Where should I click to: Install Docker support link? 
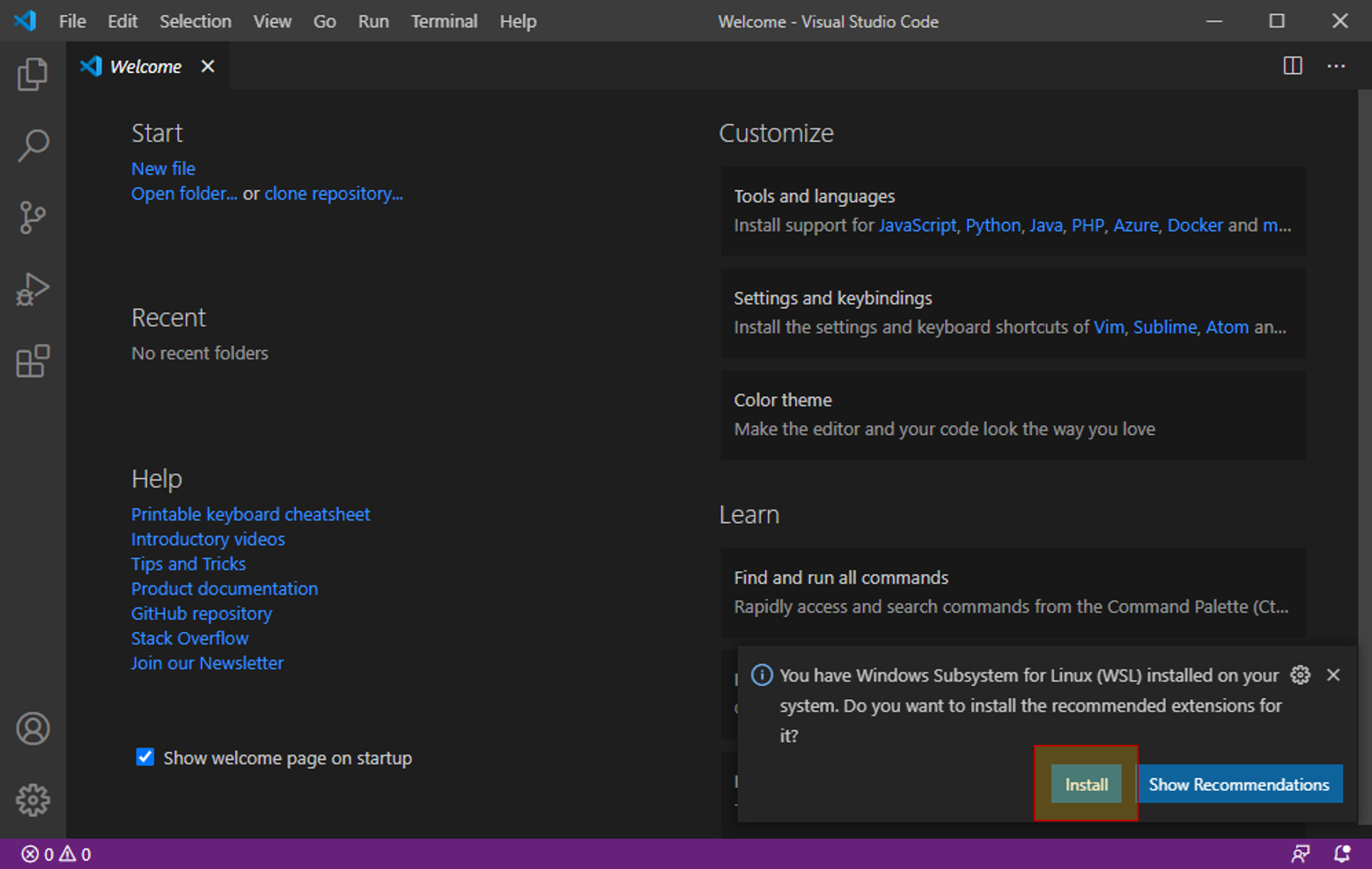point(1195,225)
